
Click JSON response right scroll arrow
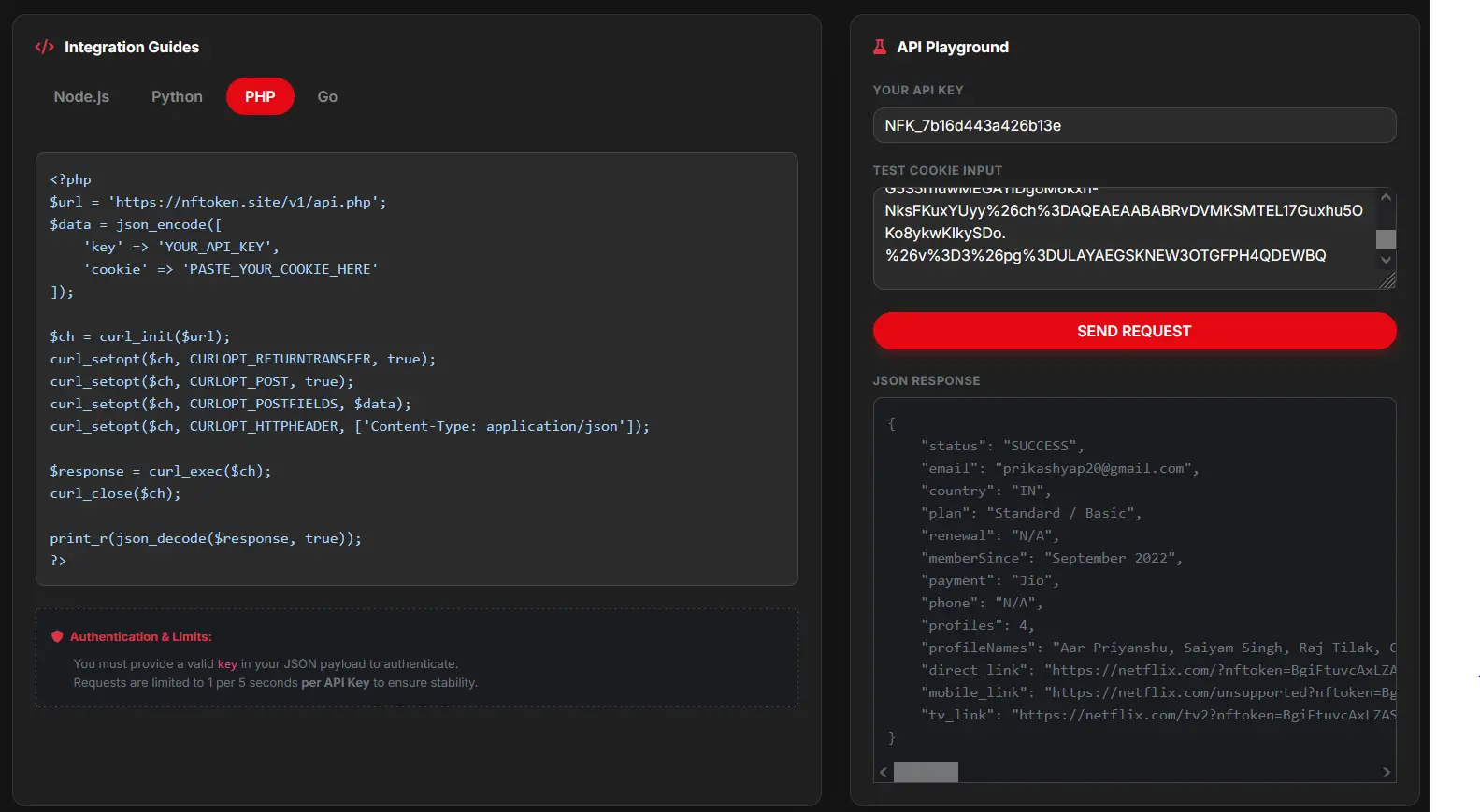[1387, 772]
